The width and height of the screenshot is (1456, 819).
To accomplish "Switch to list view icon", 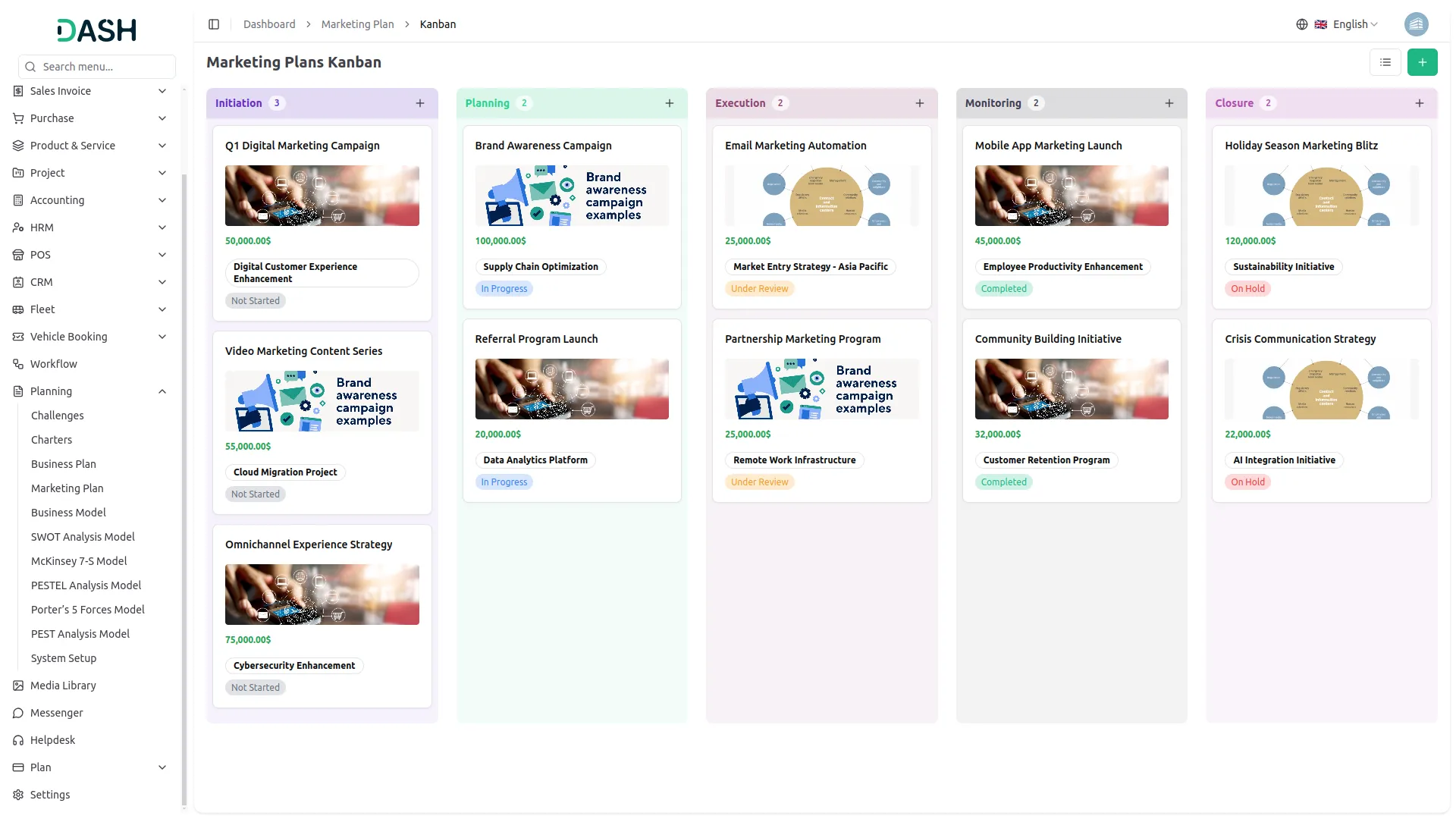I will point(1385,62).
